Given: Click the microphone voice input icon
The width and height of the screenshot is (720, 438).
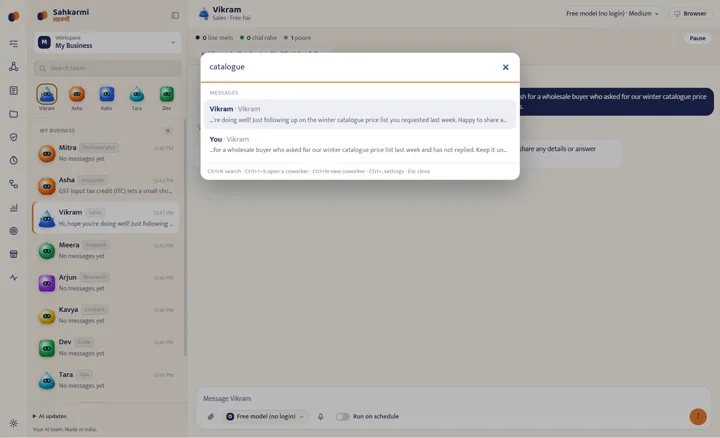Looking at the screenshot, I should [x=321, y=417].
